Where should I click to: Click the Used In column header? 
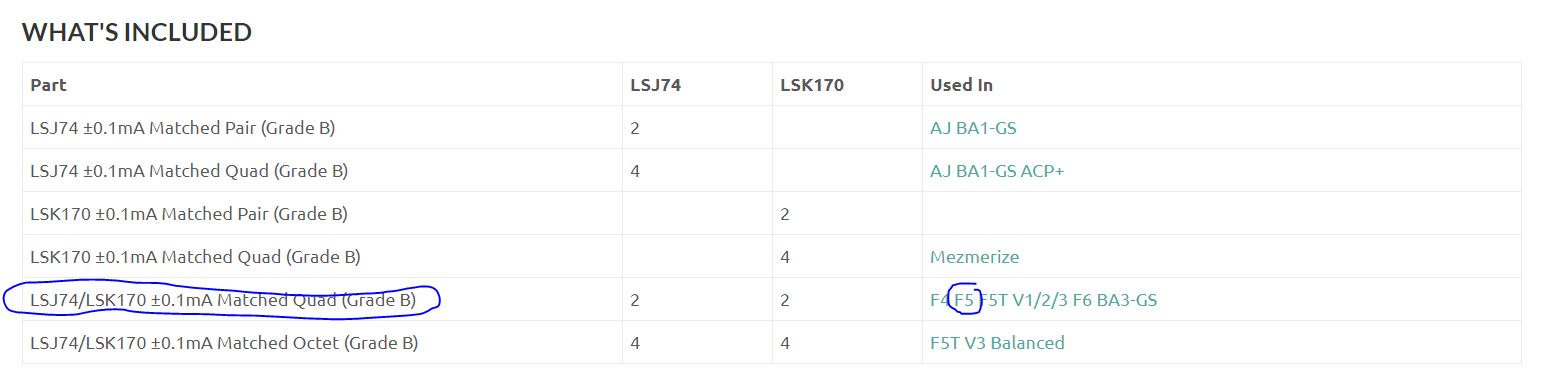(x=961, y=85)
